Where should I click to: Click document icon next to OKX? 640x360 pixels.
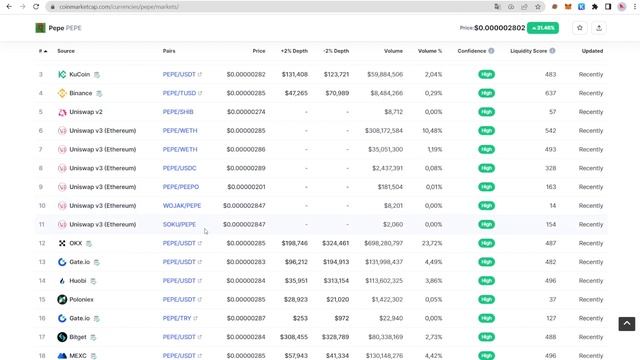coord(89,244)
